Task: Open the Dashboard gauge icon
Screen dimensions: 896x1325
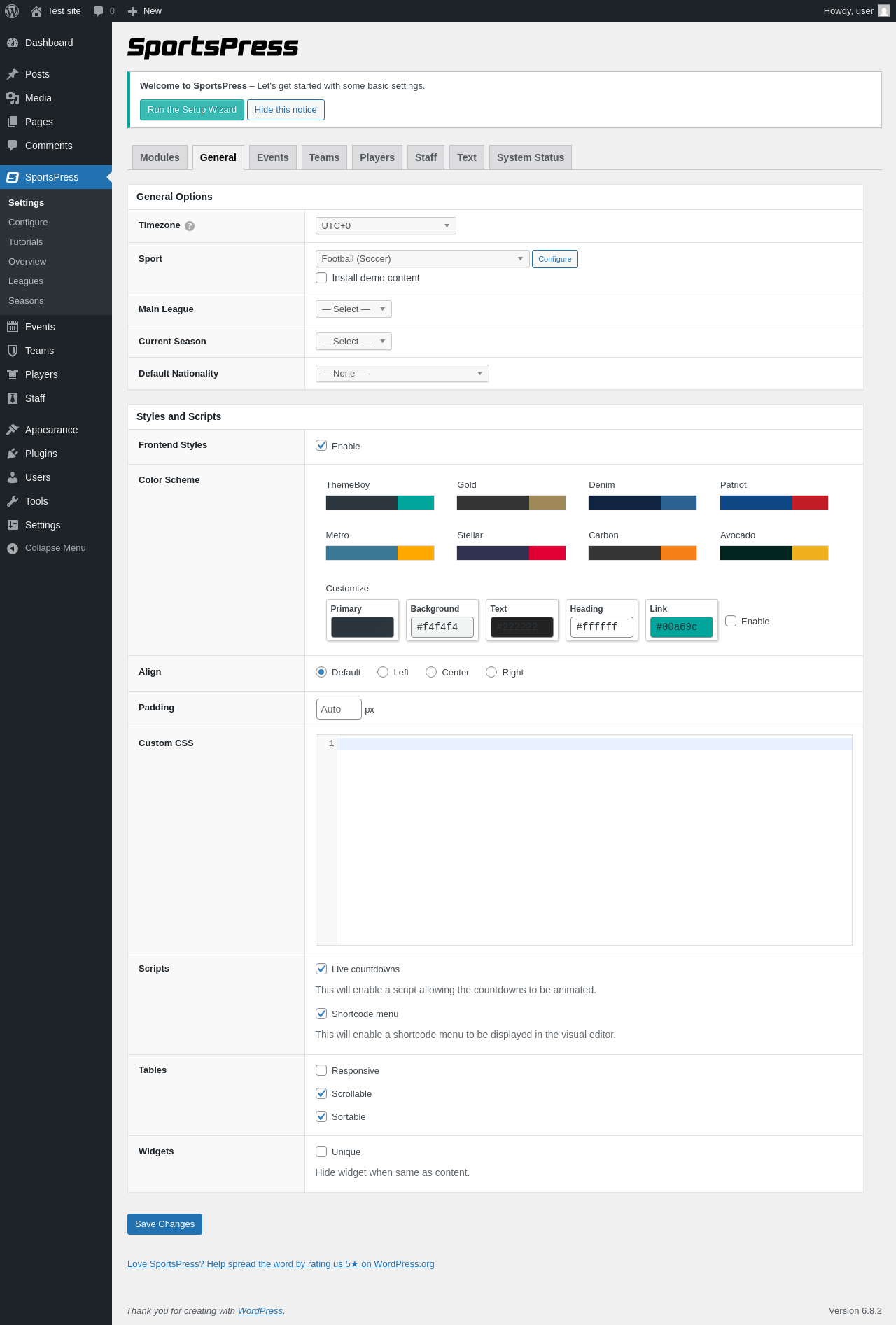Action: (x=13, y=43)
